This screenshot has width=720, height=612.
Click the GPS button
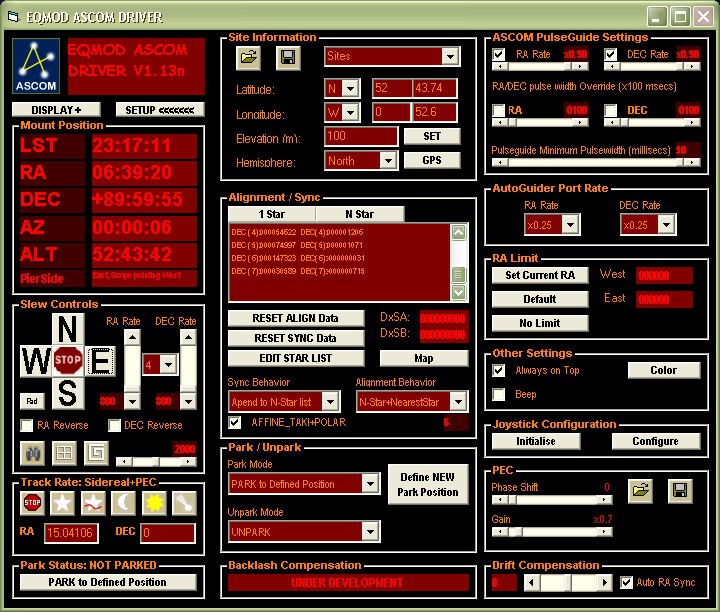pos(432,160)
